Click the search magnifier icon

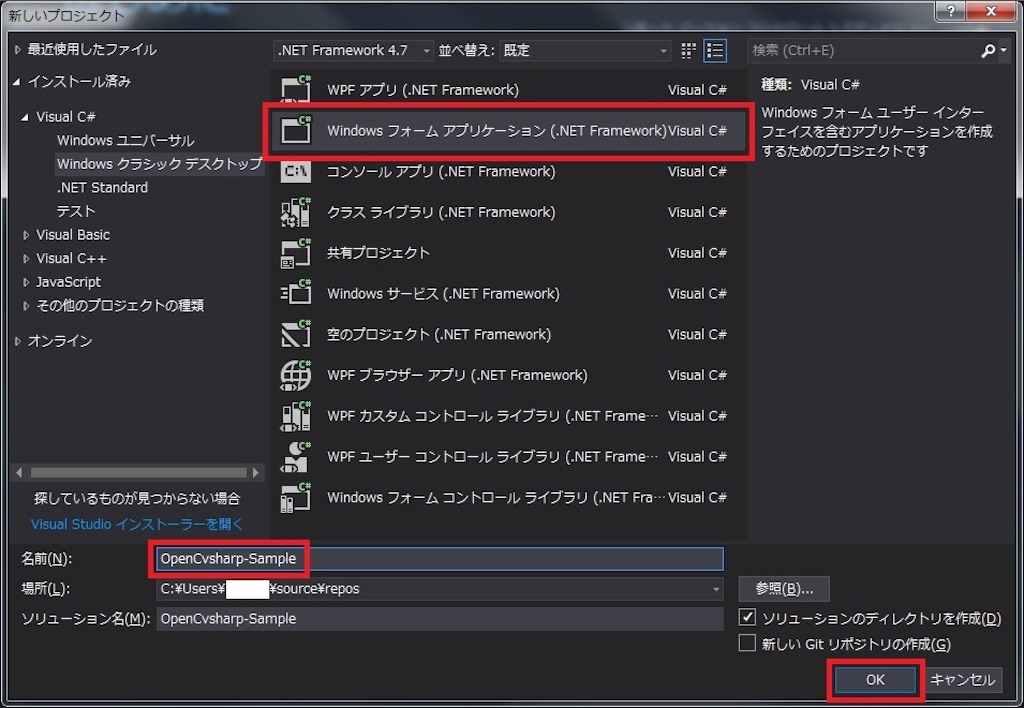(x=988, y=50)
